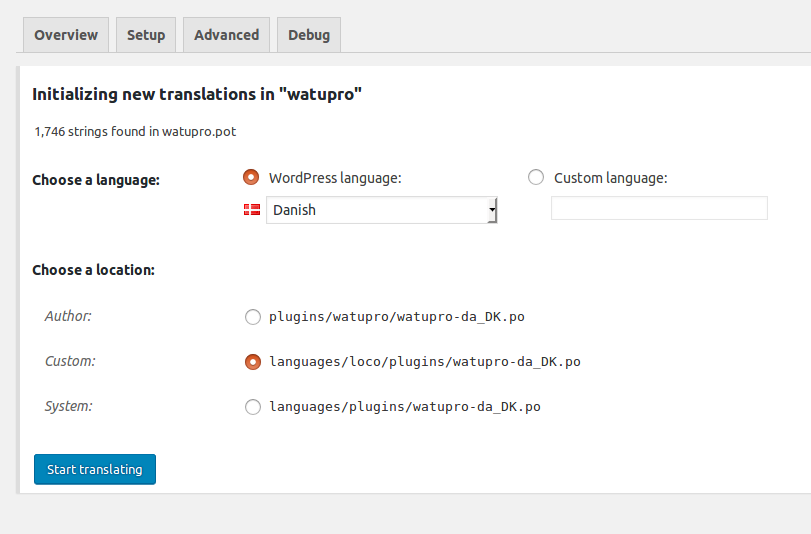
Task: Click the languages/plugins/watupro-da_DK.po path label
Action: pyautogui.click(x=405, y=407)
